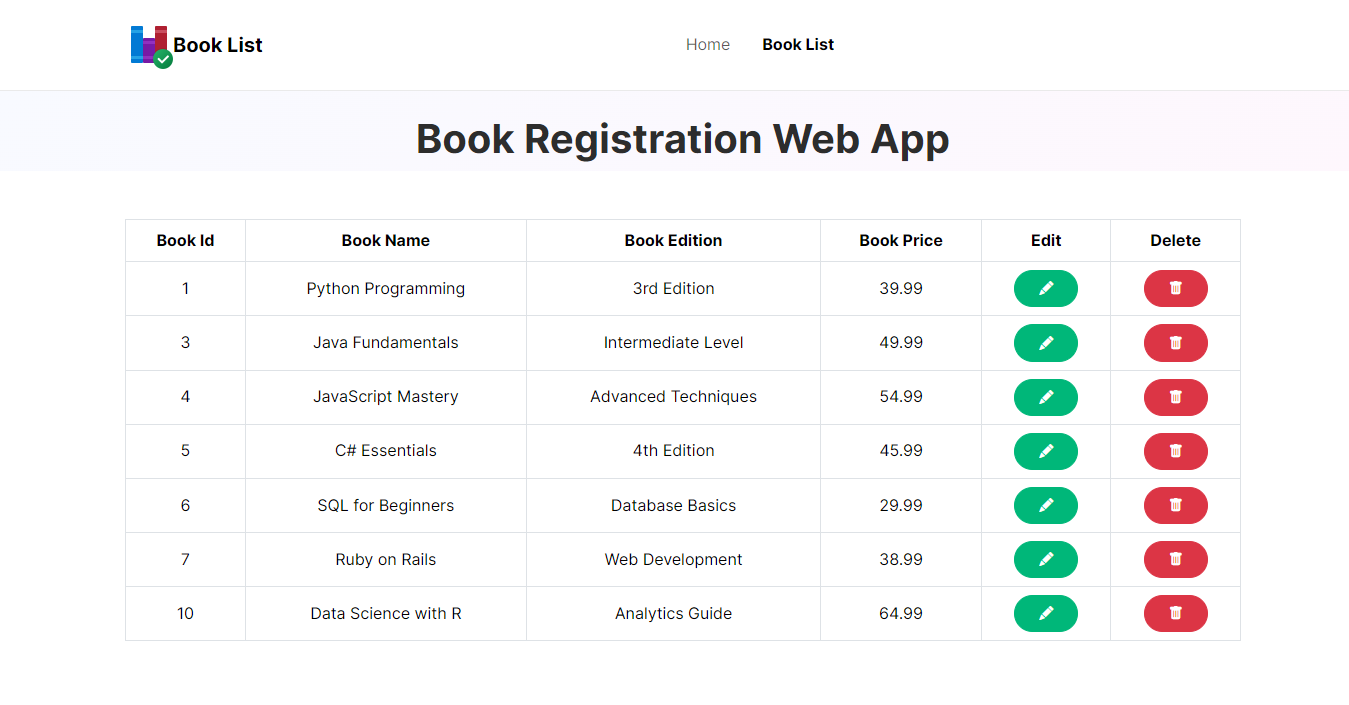The height and width of the screenshot is (705, 1349).
Task: Click the Book Registration Web App title
Action: click(682, 139)
